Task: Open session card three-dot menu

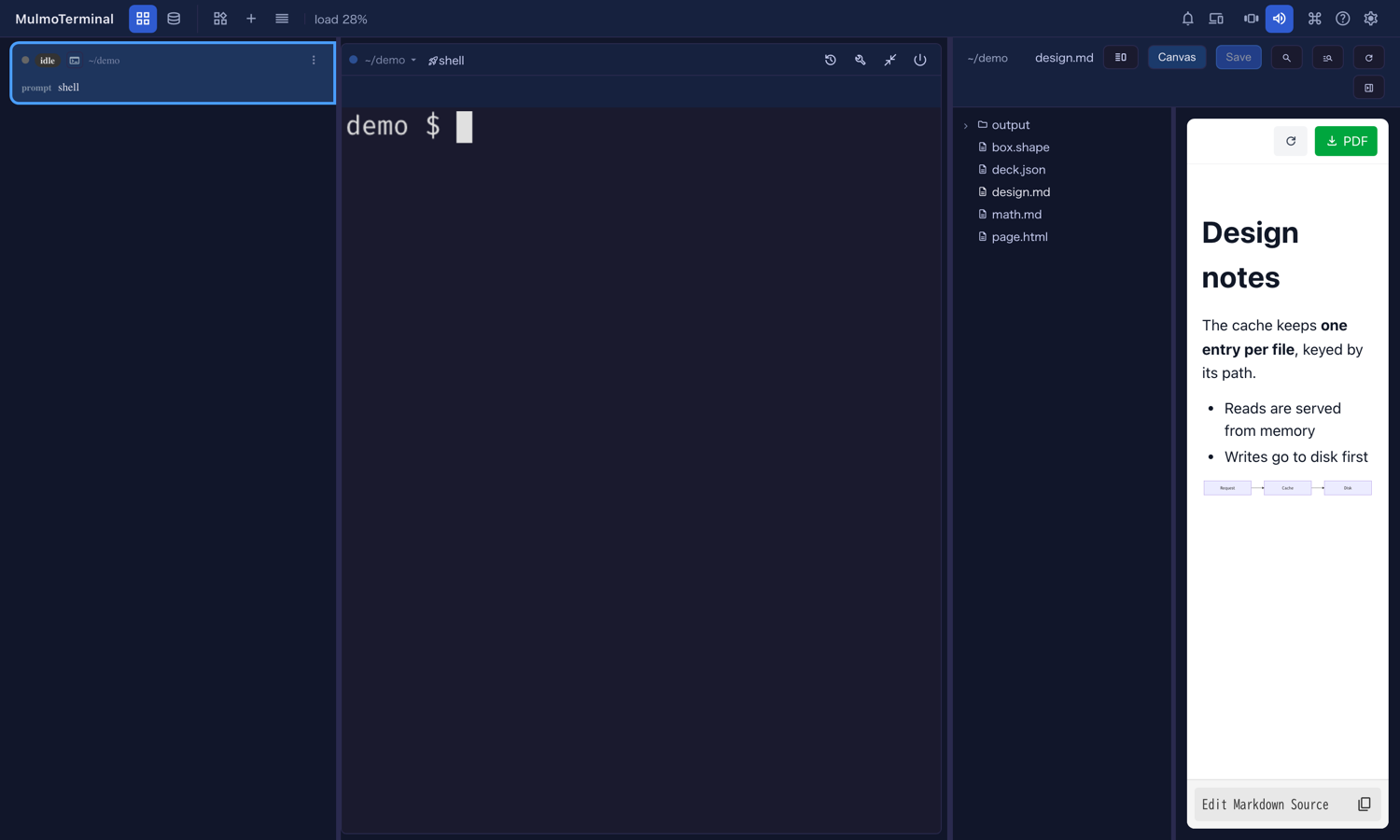Action: (x=314, y=61)
